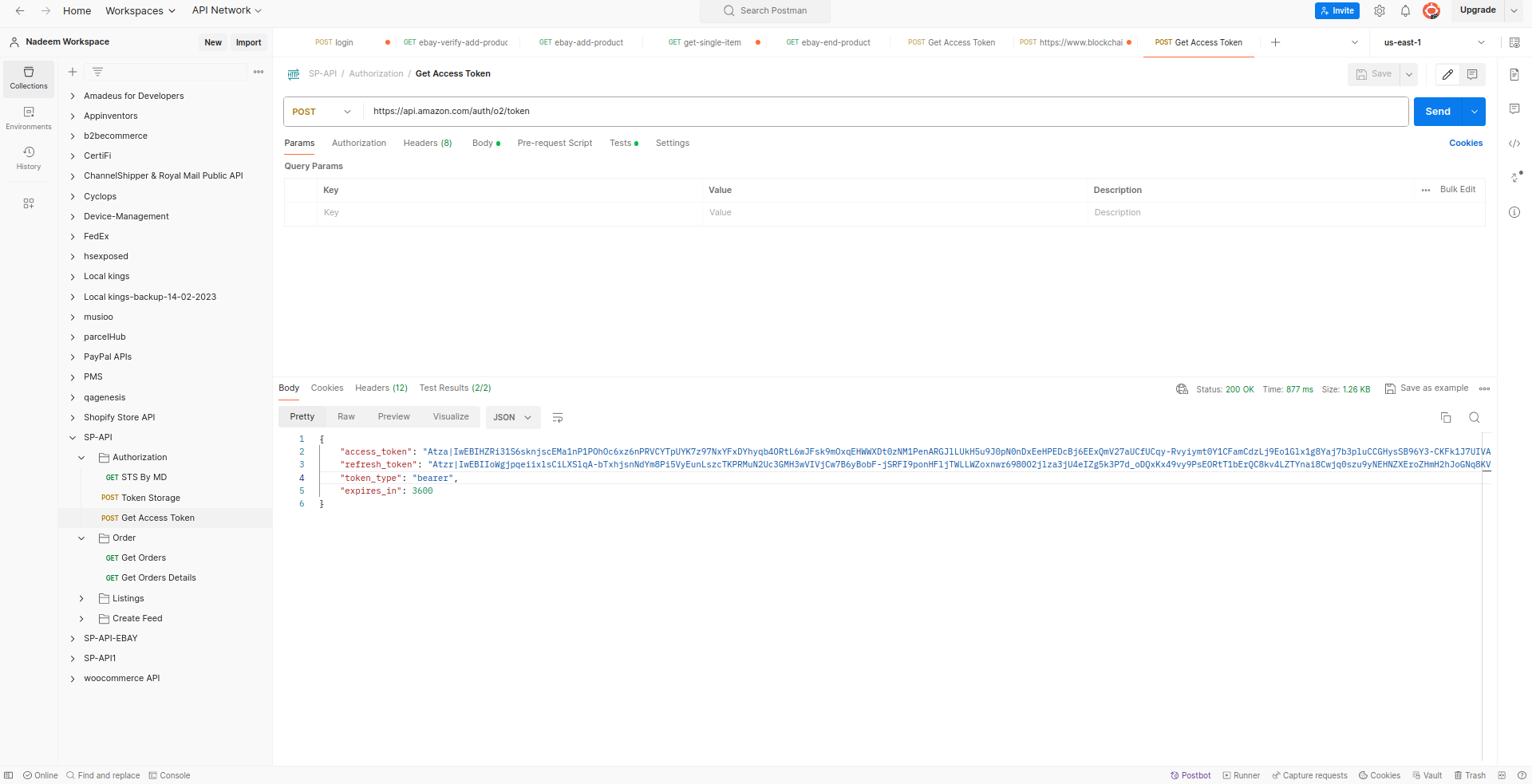Open the us-east-1 environment selector
This screenshot has height=784, width=1532.
pos(1434,42)
